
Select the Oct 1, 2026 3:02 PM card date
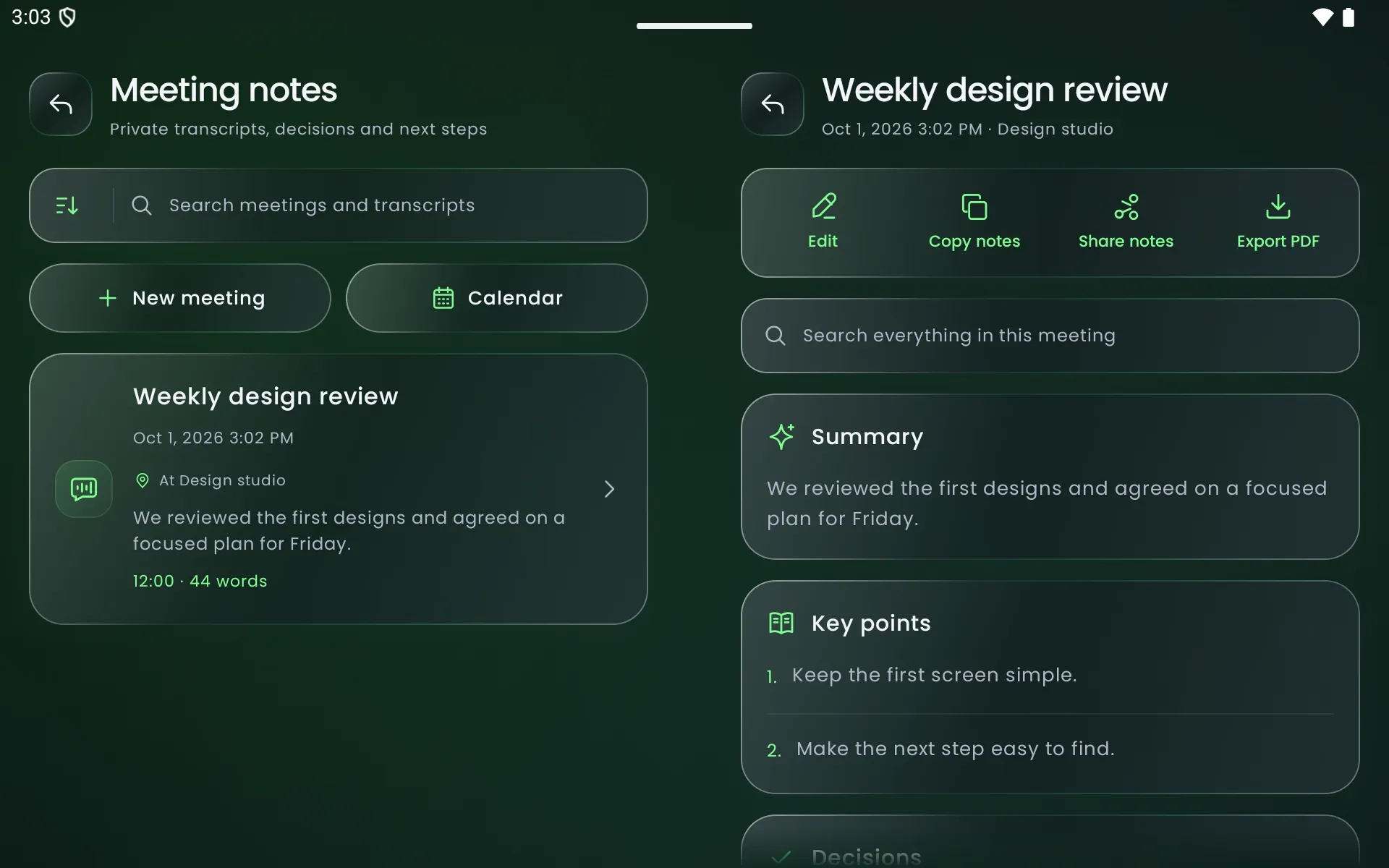tap(213, 438)
